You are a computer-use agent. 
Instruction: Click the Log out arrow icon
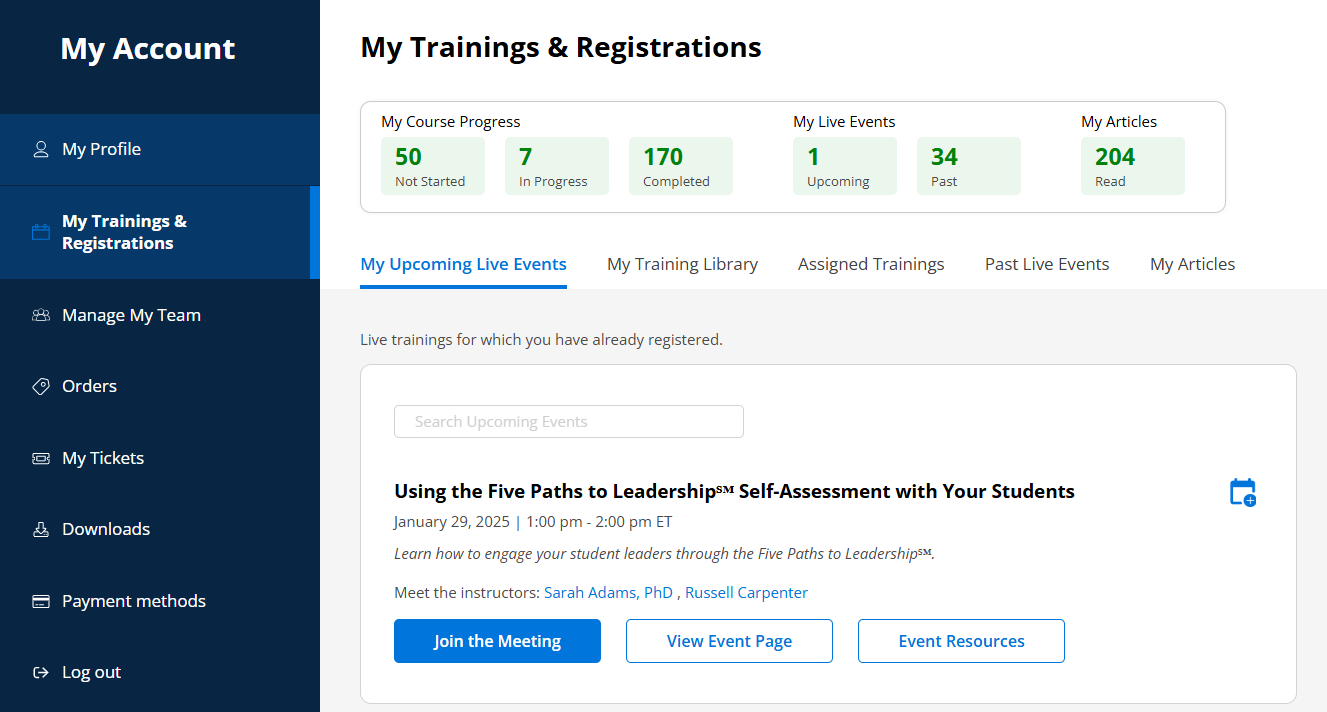[x=41, y=672]
